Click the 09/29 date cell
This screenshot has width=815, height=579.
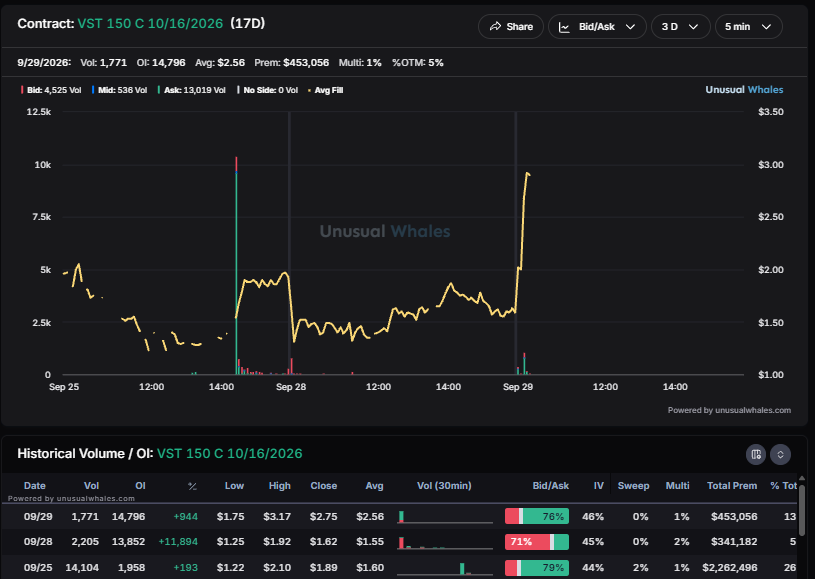[x=38, y=516]
